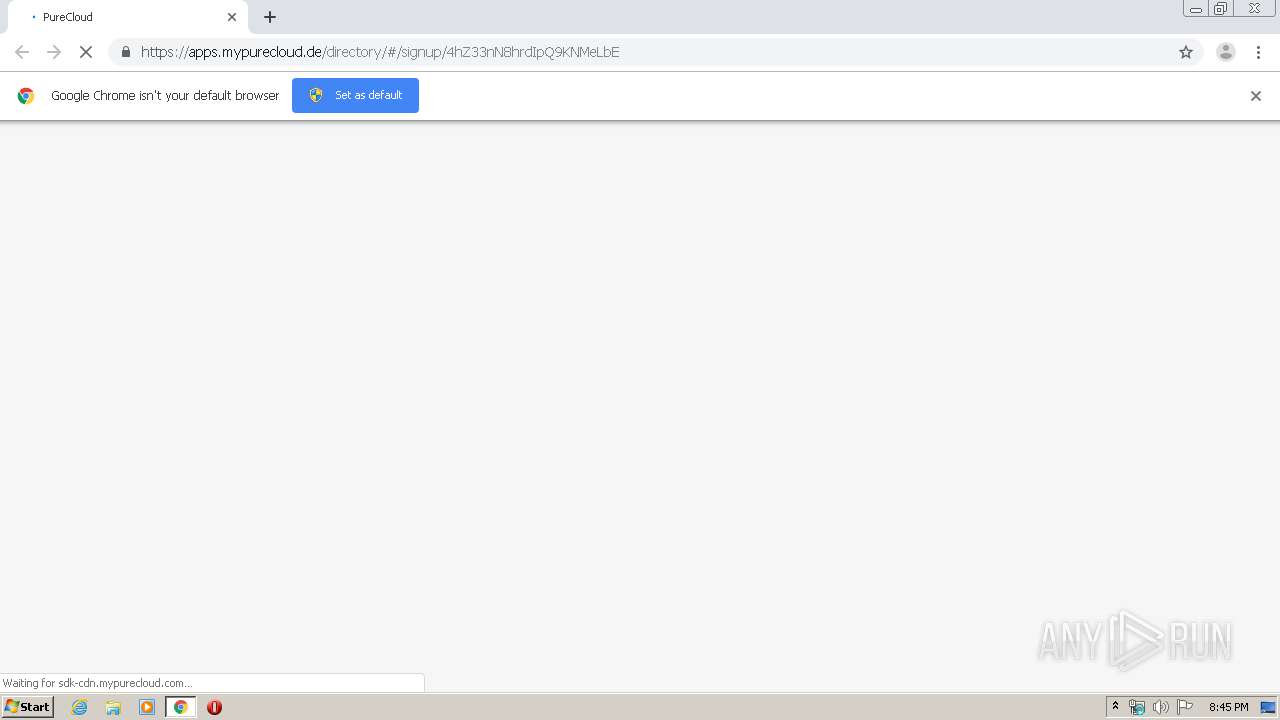Screen dimensions: 1280x720
Task: Go back to the previous page
Action: tap(22, 52)
